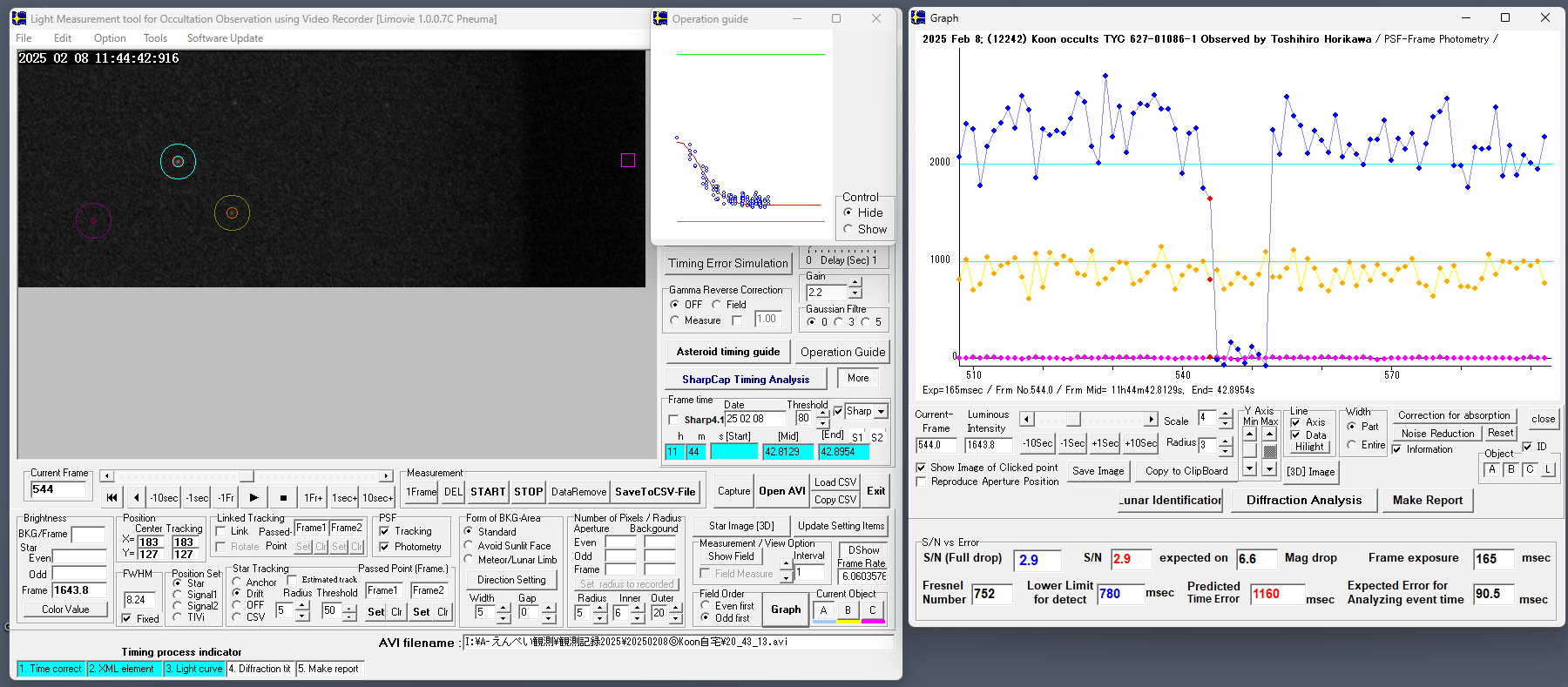
Task: Select Object L button in Graph window
Action: click(1548, 469)
